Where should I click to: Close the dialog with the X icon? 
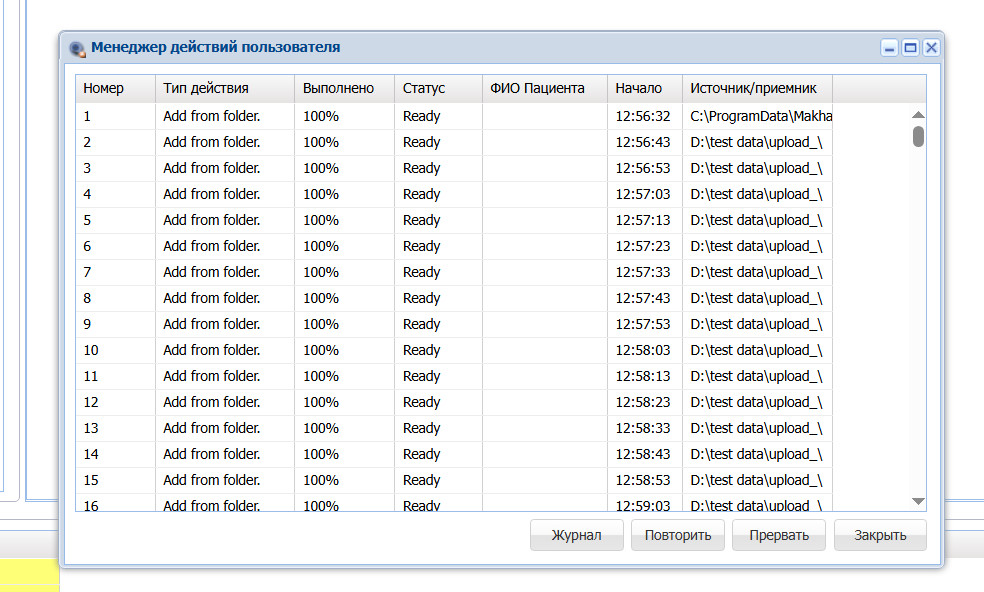click(x=931, y=48)
